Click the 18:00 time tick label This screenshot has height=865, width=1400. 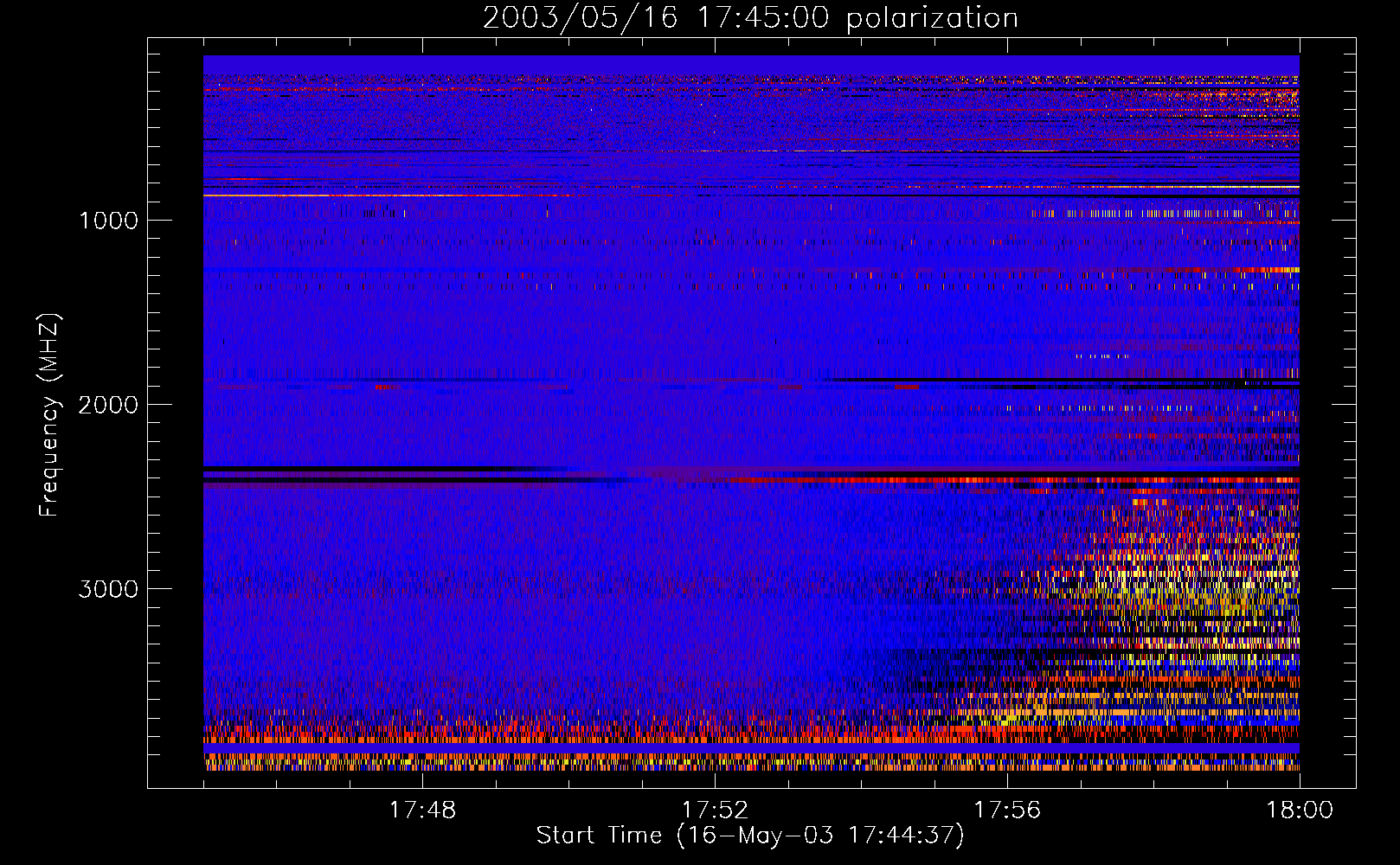pyautogui.click(x=1300, y=811)
